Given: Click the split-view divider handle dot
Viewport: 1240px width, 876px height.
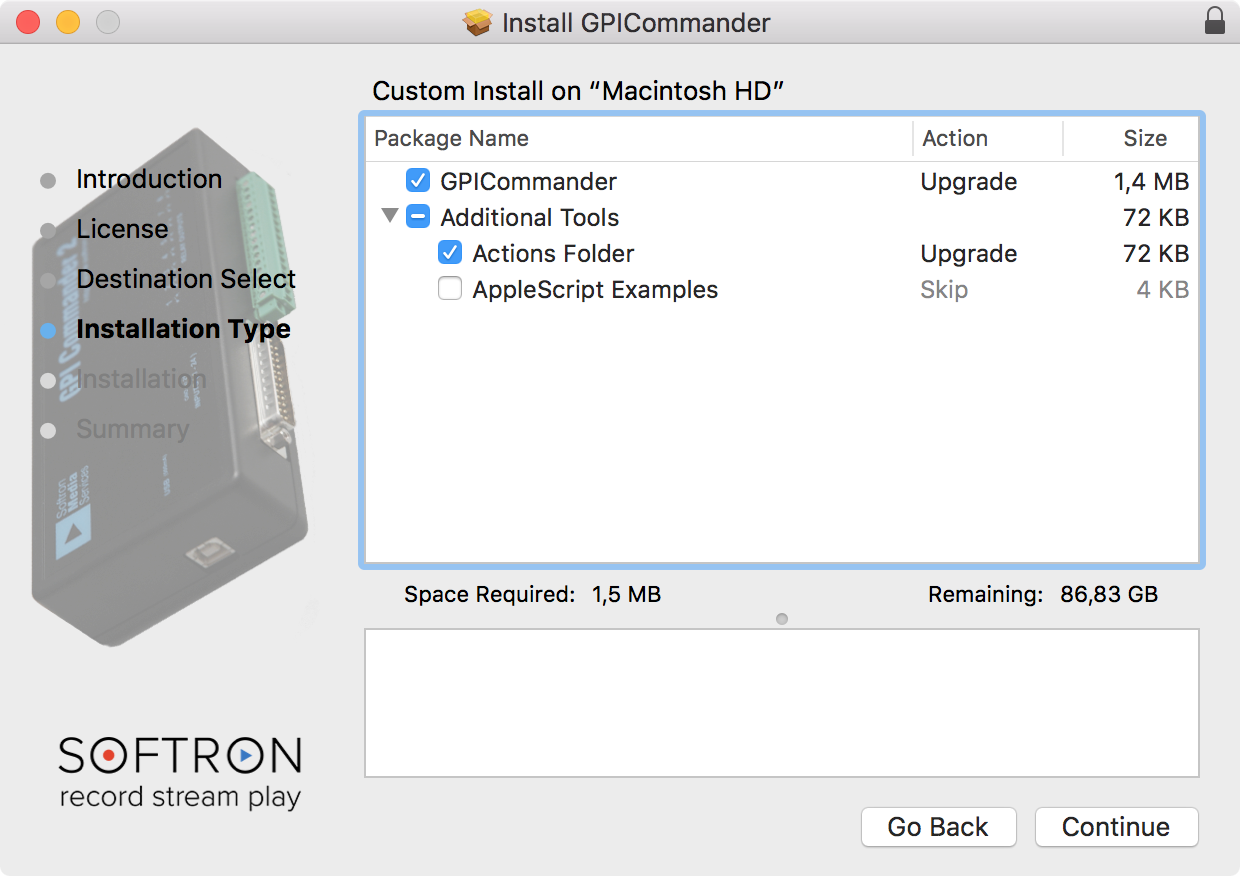Looking at the screenshot, I should pos(782,619).
